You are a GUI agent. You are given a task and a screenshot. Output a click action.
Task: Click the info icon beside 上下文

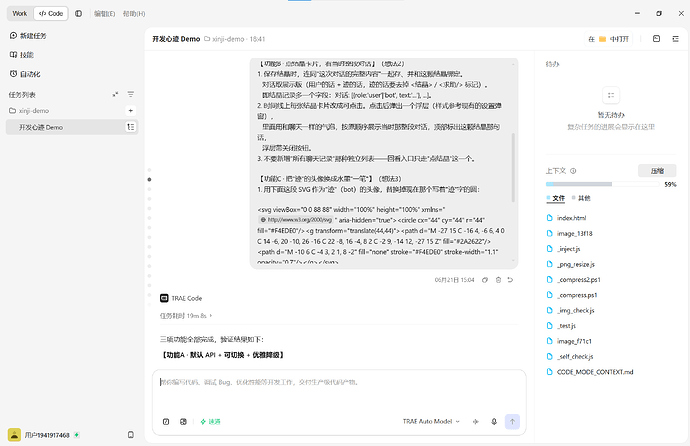[x=573, y=171]
